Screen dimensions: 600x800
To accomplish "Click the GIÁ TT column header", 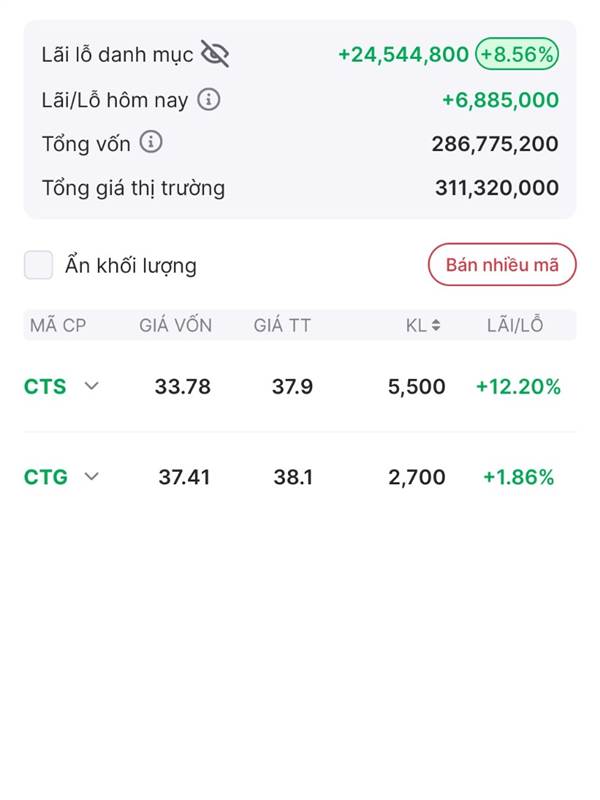I will (x=282, y=325).
